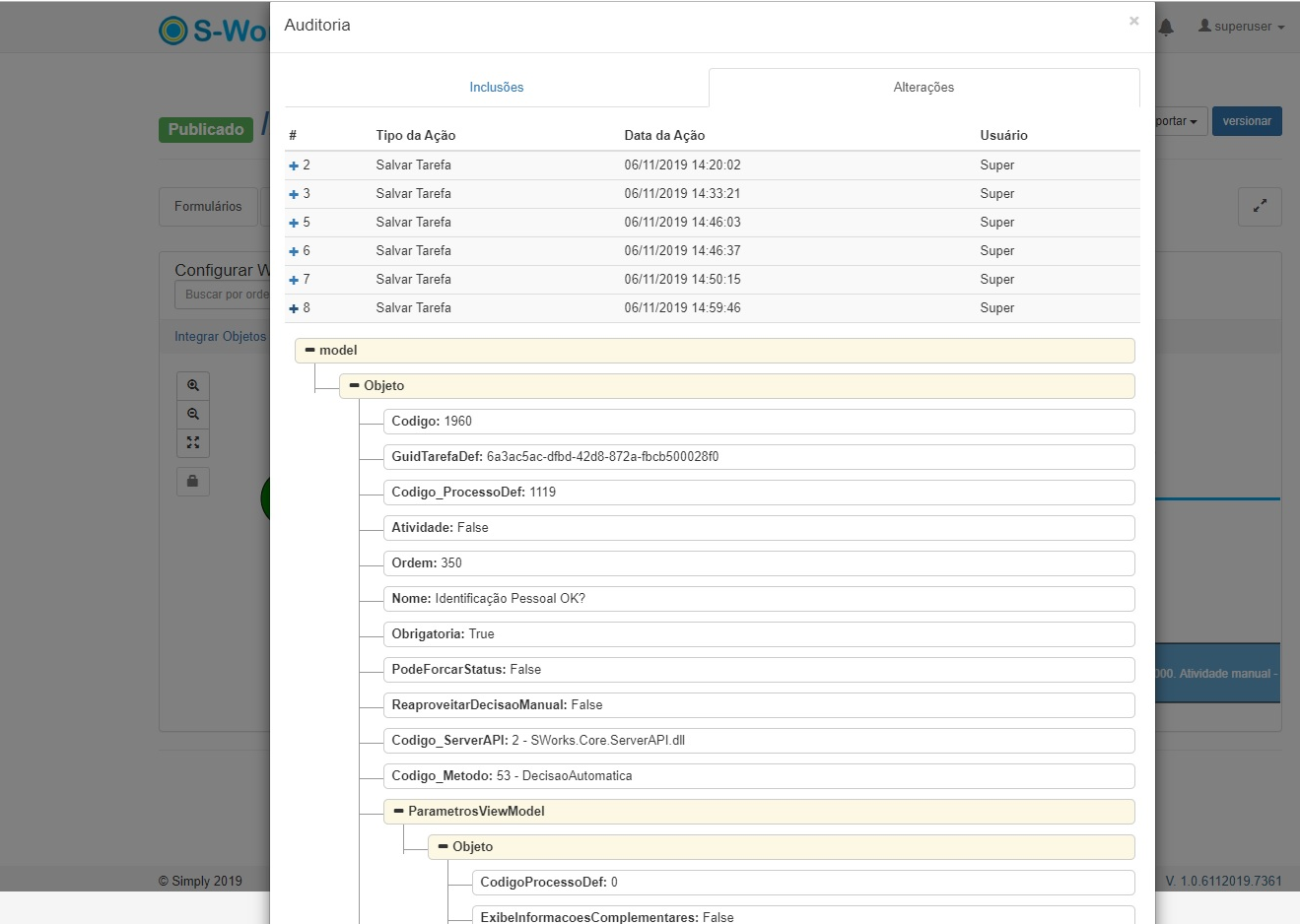
Task: Click the Auditoria dialog title
Action: (x=317, y=26)
